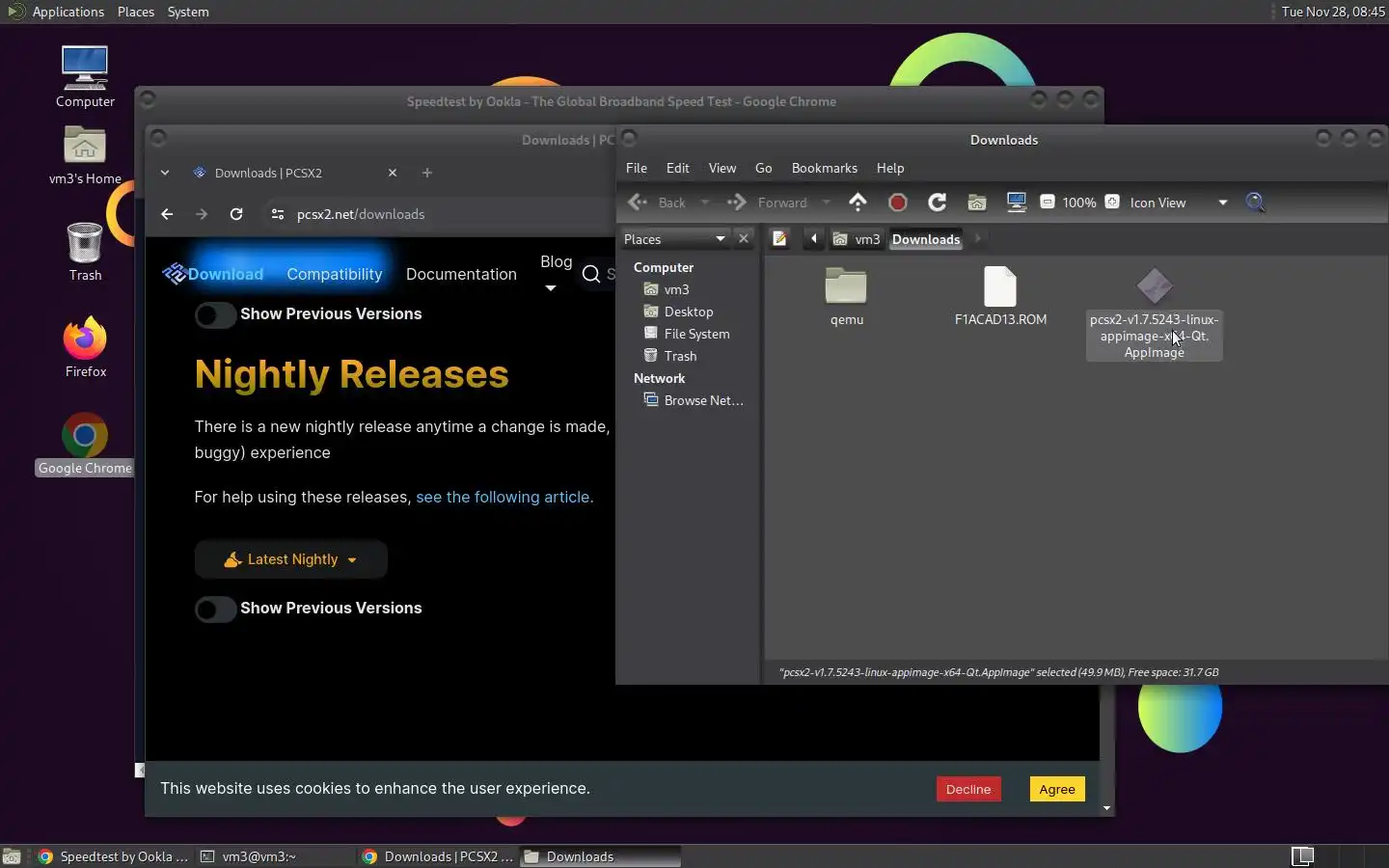
Task: Open Bookmarks menu
Action: click(824, 168)
